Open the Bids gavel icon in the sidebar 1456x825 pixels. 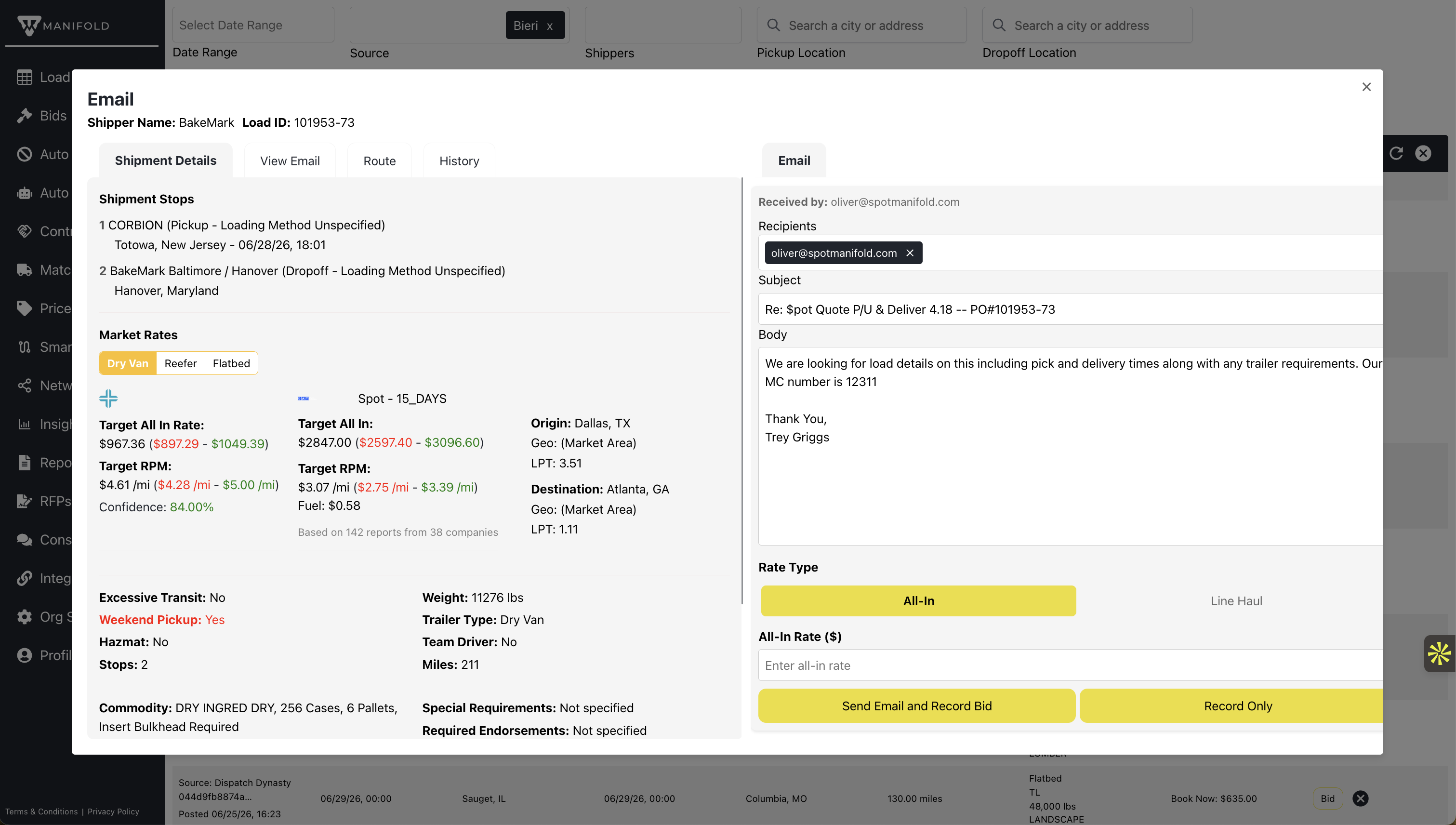click(x=25, y=116)
